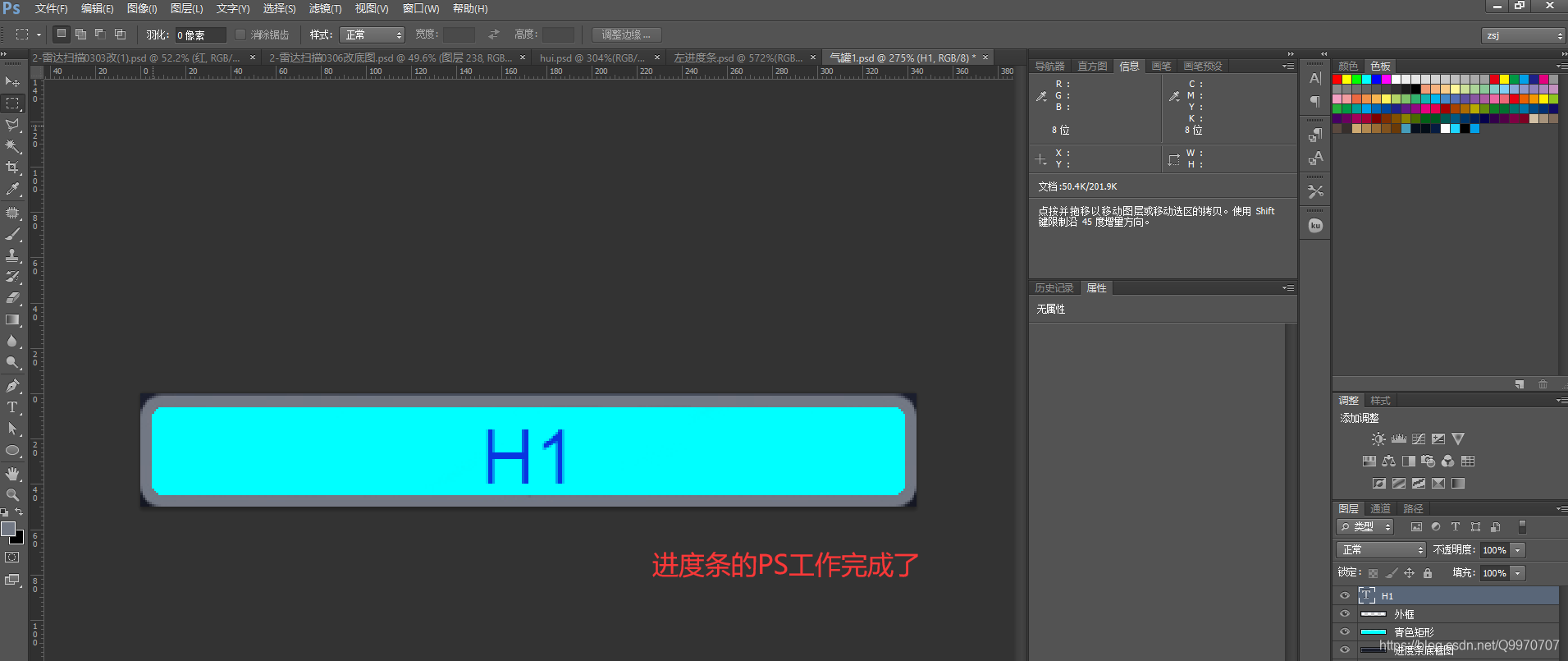Filter layers by pixel layers icon
The image size is (1568, 661).
(x=1416, y=527)
